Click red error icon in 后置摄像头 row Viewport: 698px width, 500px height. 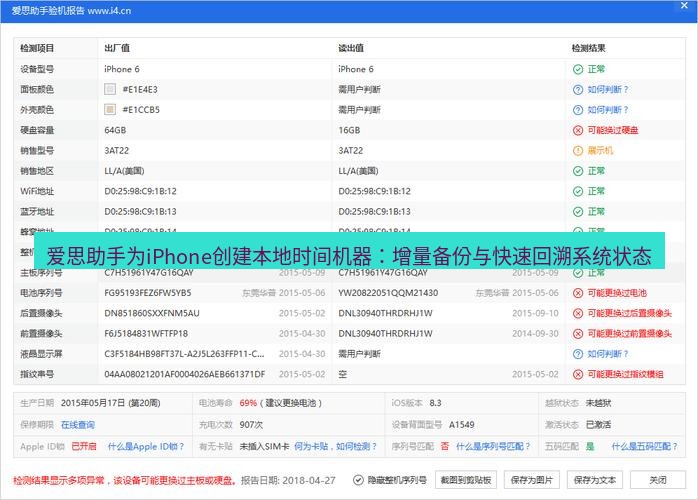pyautogui.click(x=578, y=313)
